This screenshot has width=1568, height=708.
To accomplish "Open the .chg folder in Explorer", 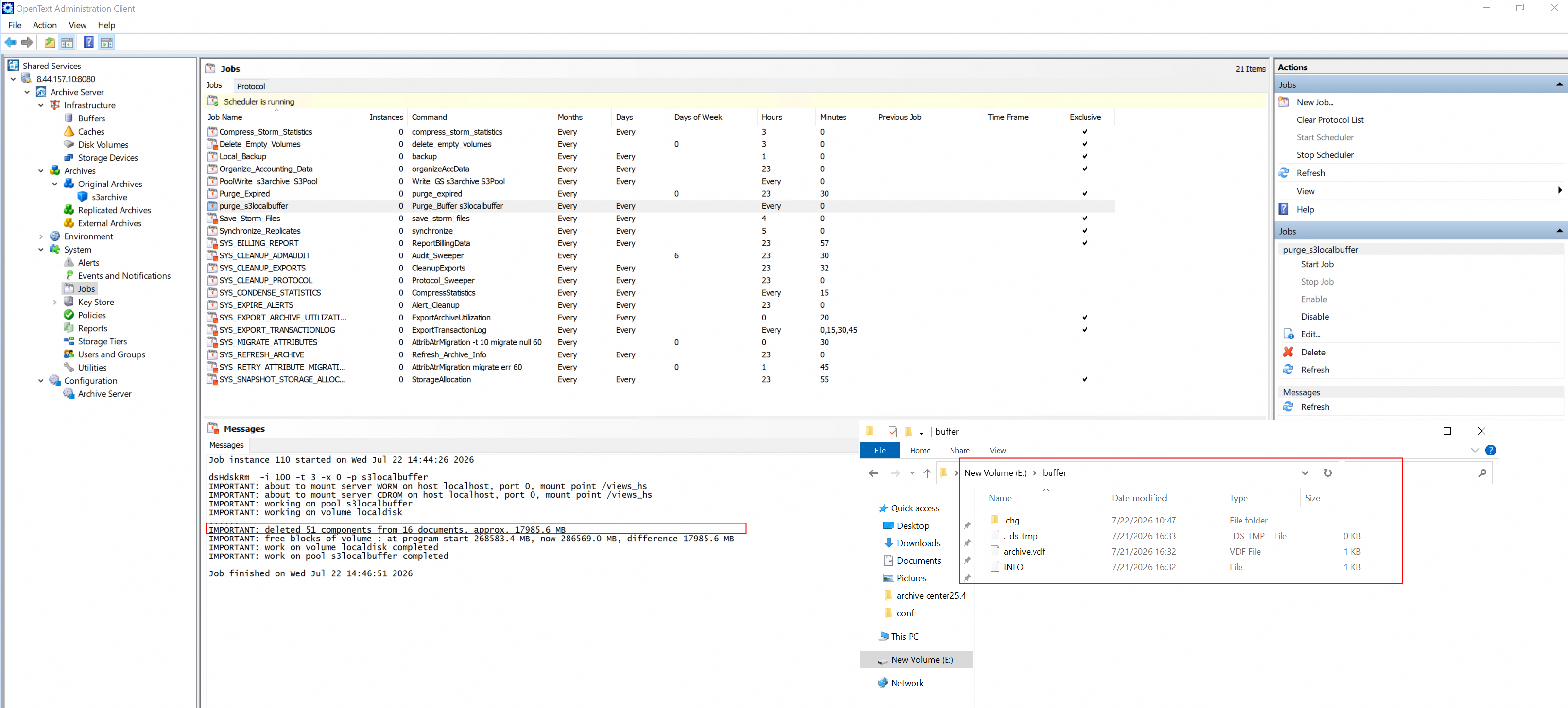I will point(1011,521).
